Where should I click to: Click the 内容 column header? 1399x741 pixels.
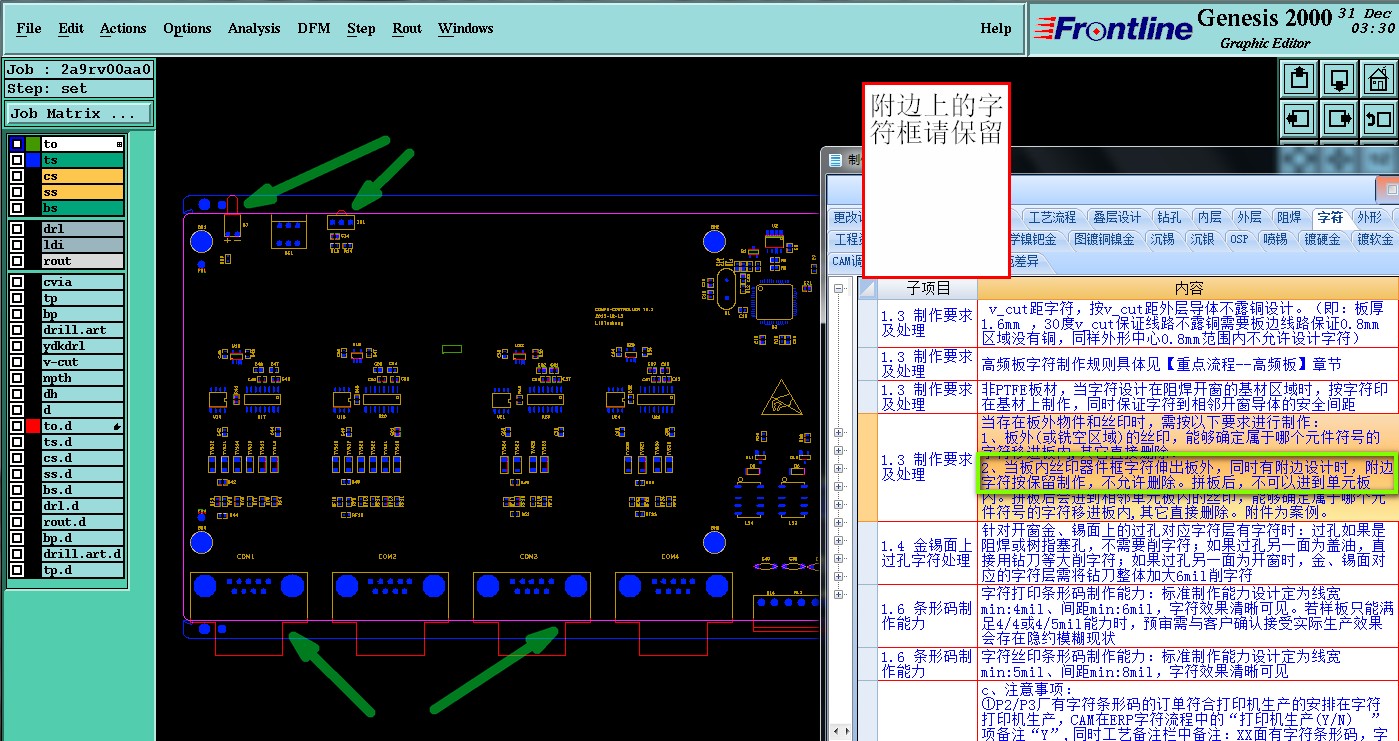1189,288
